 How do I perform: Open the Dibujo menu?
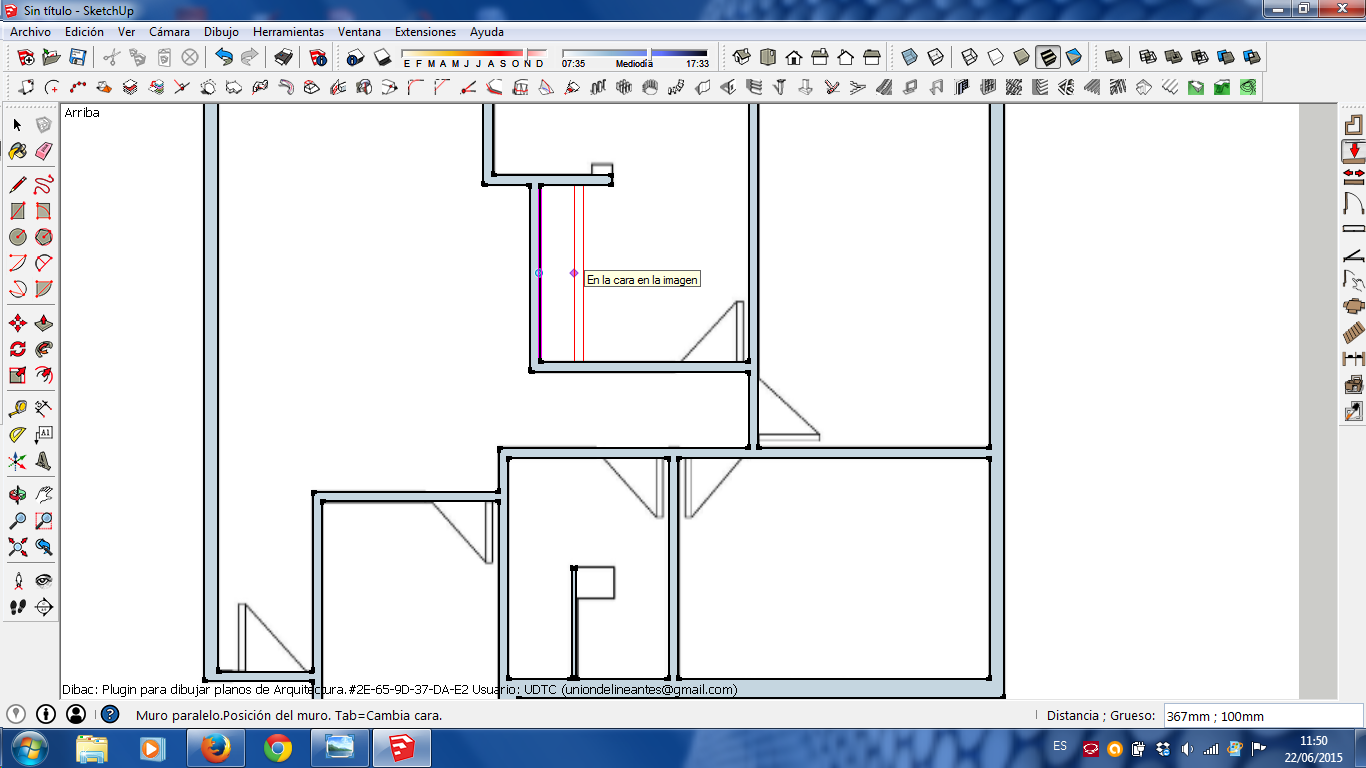(x=221, y=32)
